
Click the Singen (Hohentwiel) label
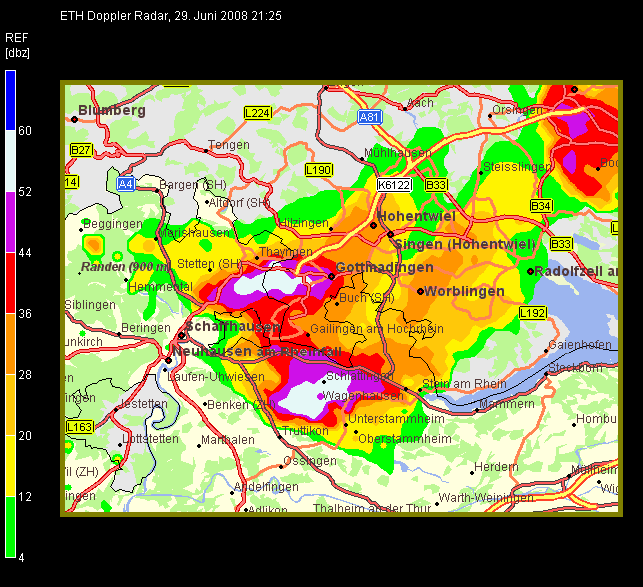click(x=464, y=244)
